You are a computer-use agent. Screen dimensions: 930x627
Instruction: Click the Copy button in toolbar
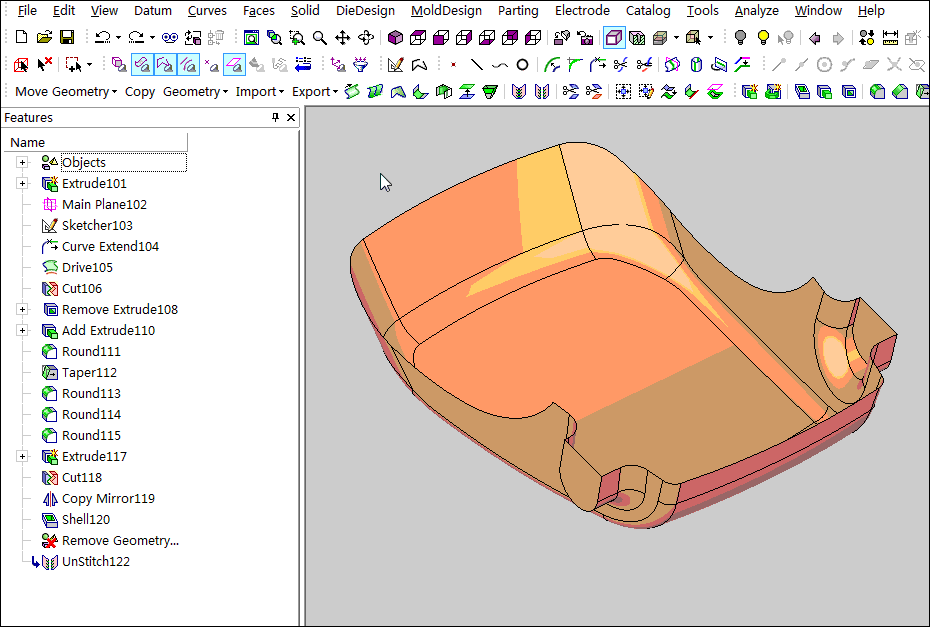coord(140,91)
